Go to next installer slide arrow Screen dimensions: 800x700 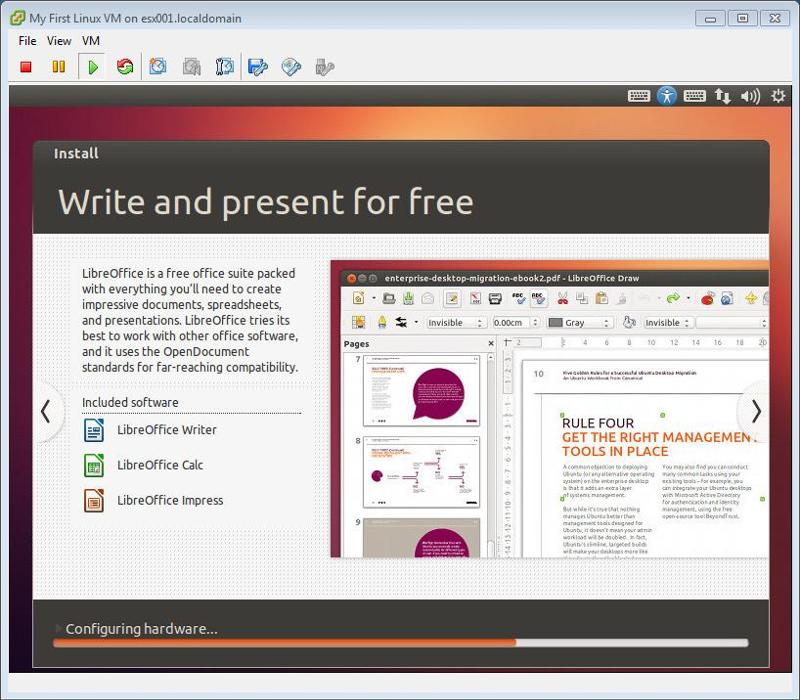point(756,411)
